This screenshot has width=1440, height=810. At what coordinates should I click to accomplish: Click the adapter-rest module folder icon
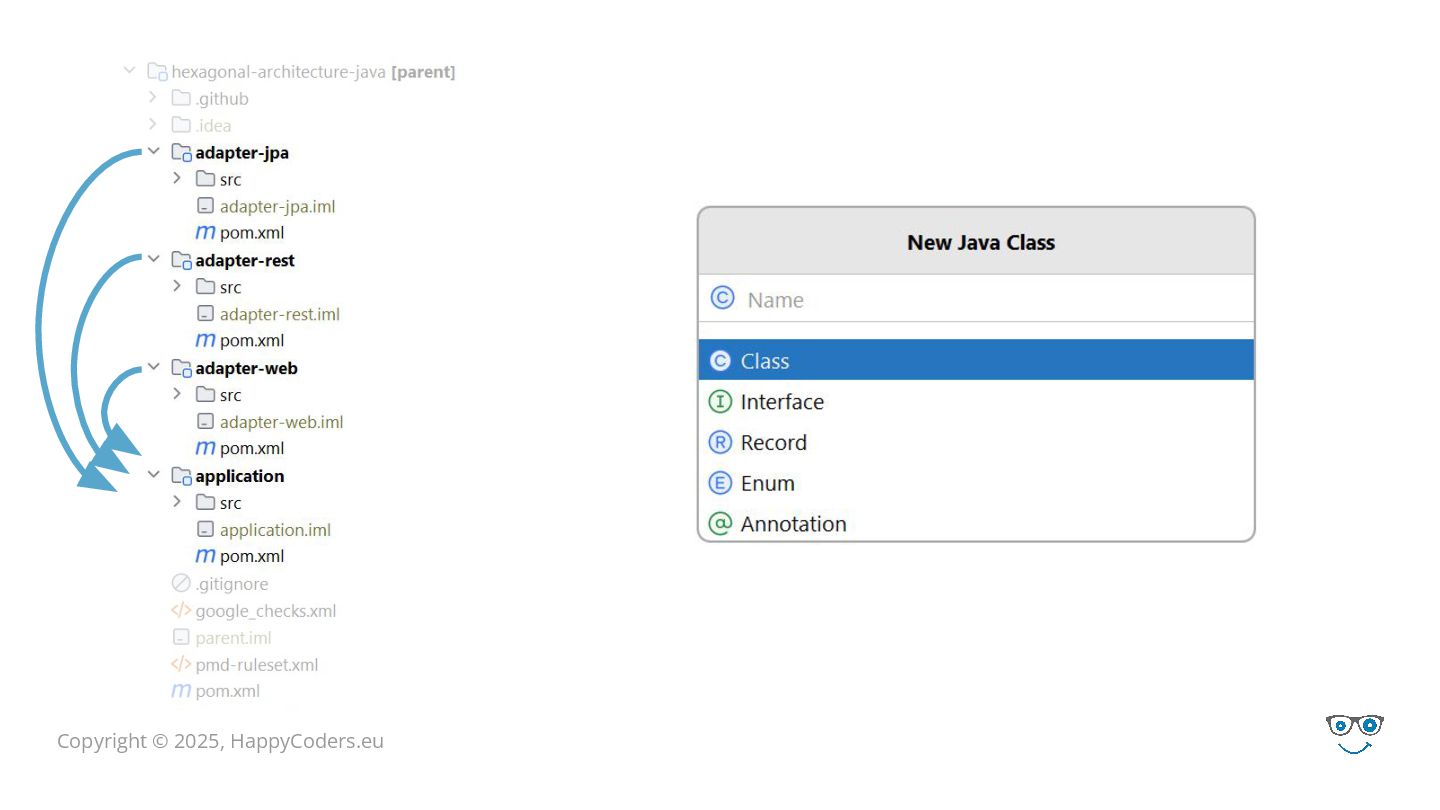tap(181, 261)
